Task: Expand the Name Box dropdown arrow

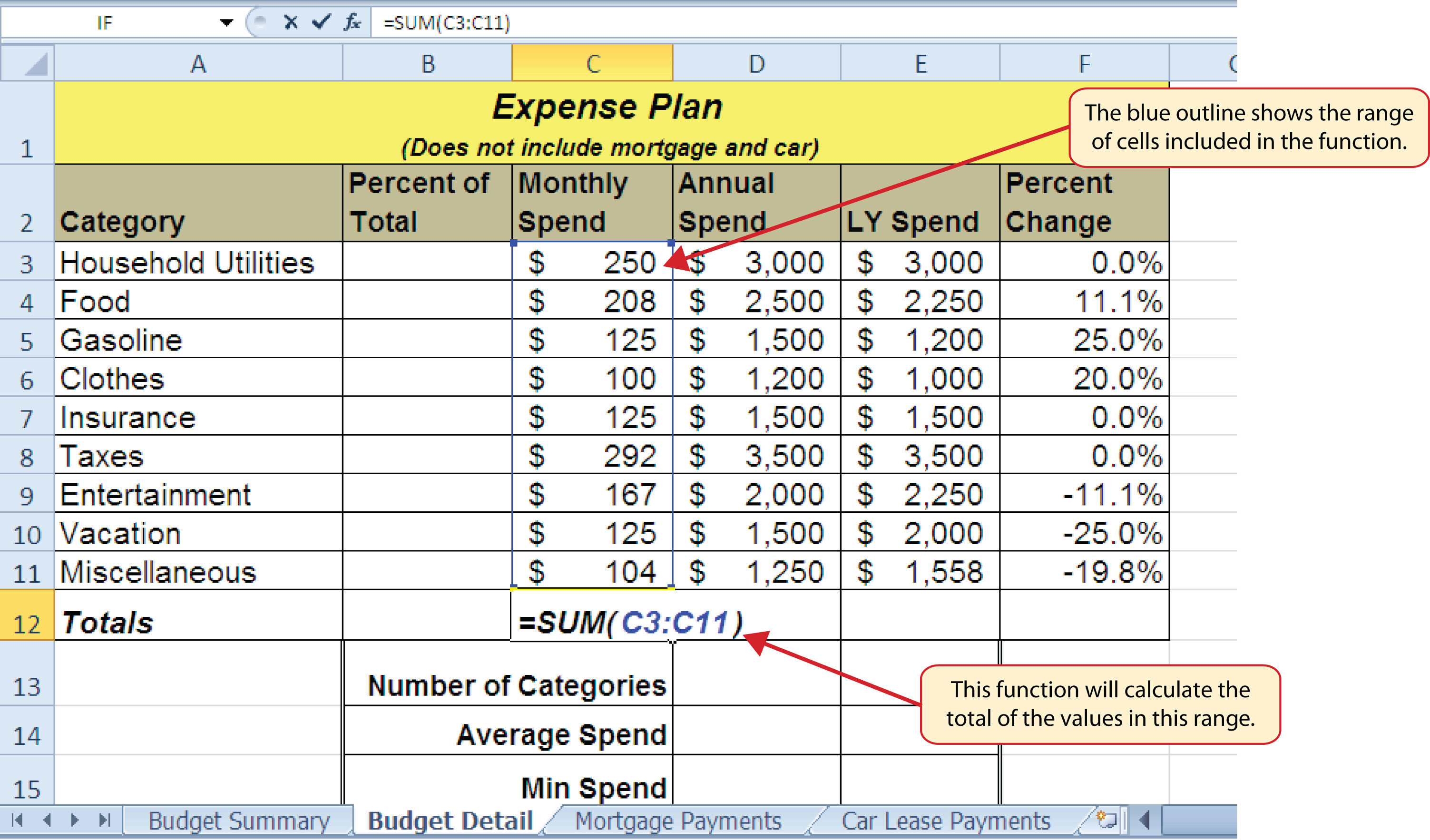Action: click(x=226, y=22)
